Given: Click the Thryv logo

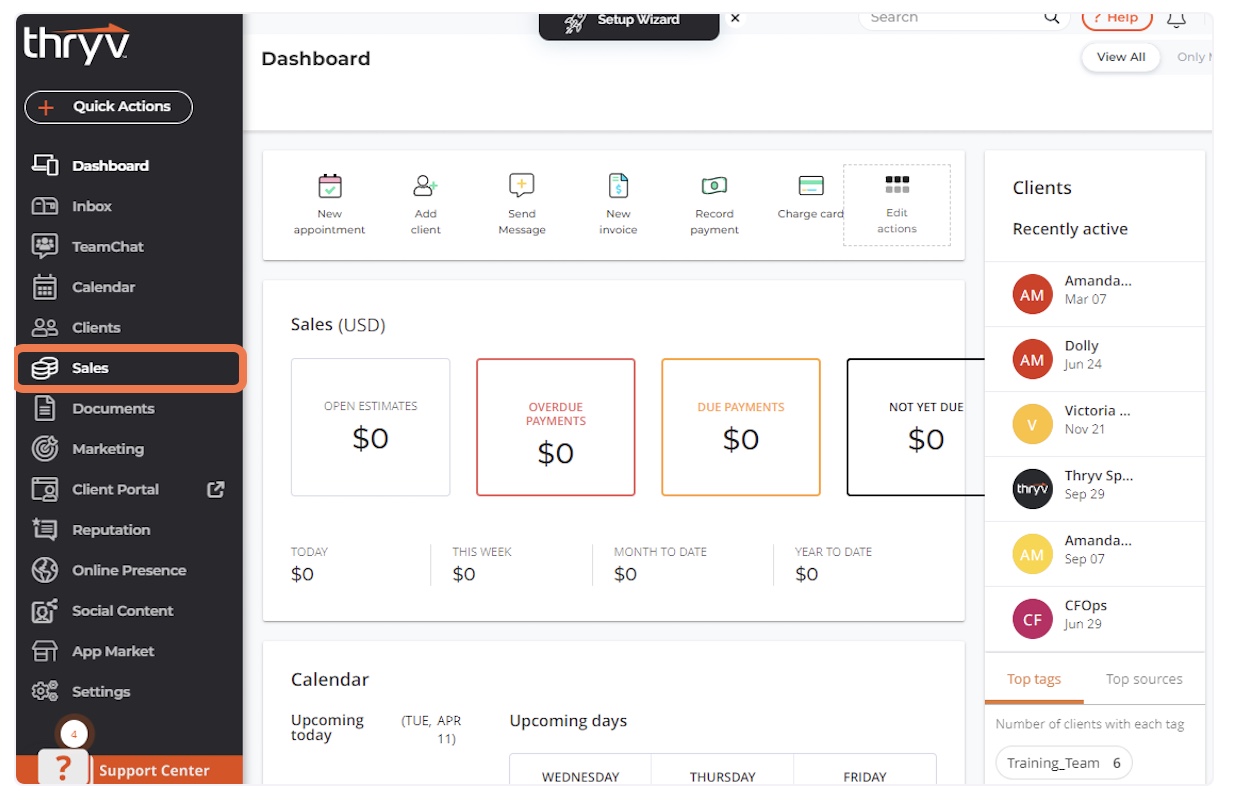Looking at the screenshot, I should click(76, 45).
